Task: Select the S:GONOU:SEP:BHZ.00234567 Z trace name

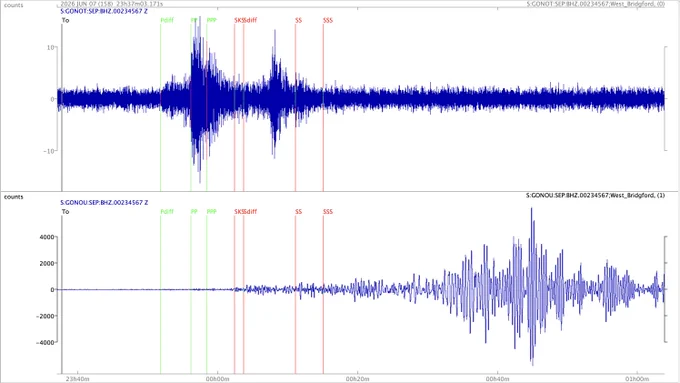Action: tap(104, 203)
